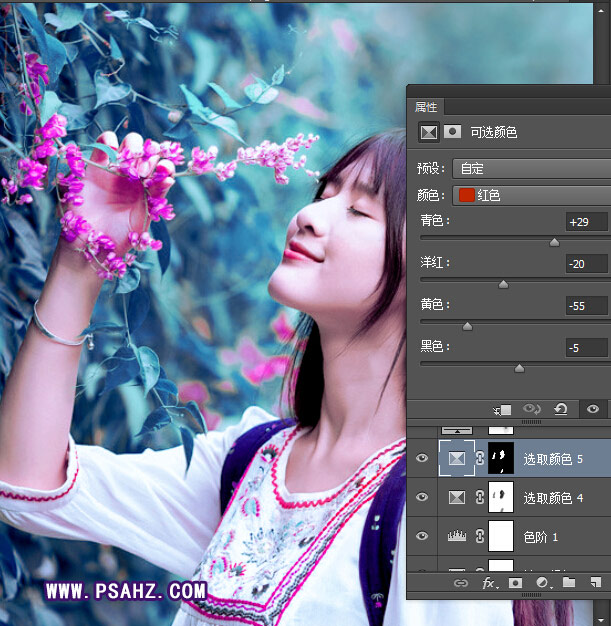The image size is (611, 626).
Task: Open the 颜色 dropdown showing 红色
Action: (x=530, y=195)
